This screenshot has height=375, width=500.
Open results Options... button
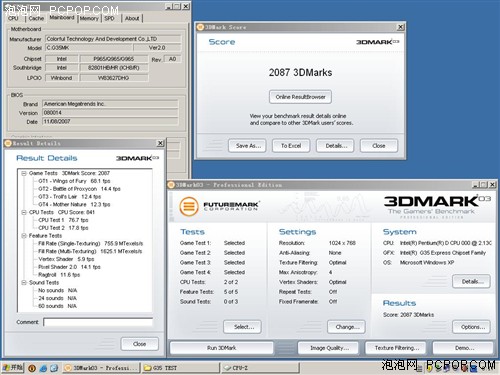[x=471, y=327]
